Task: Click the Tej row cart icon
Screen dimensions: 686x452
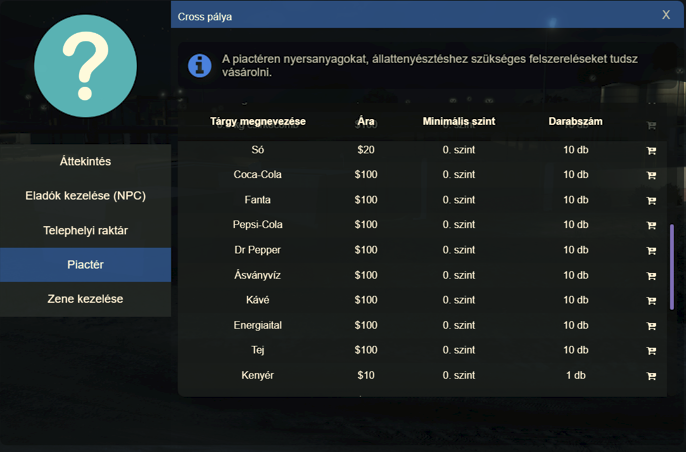Action: click(651, 351)
